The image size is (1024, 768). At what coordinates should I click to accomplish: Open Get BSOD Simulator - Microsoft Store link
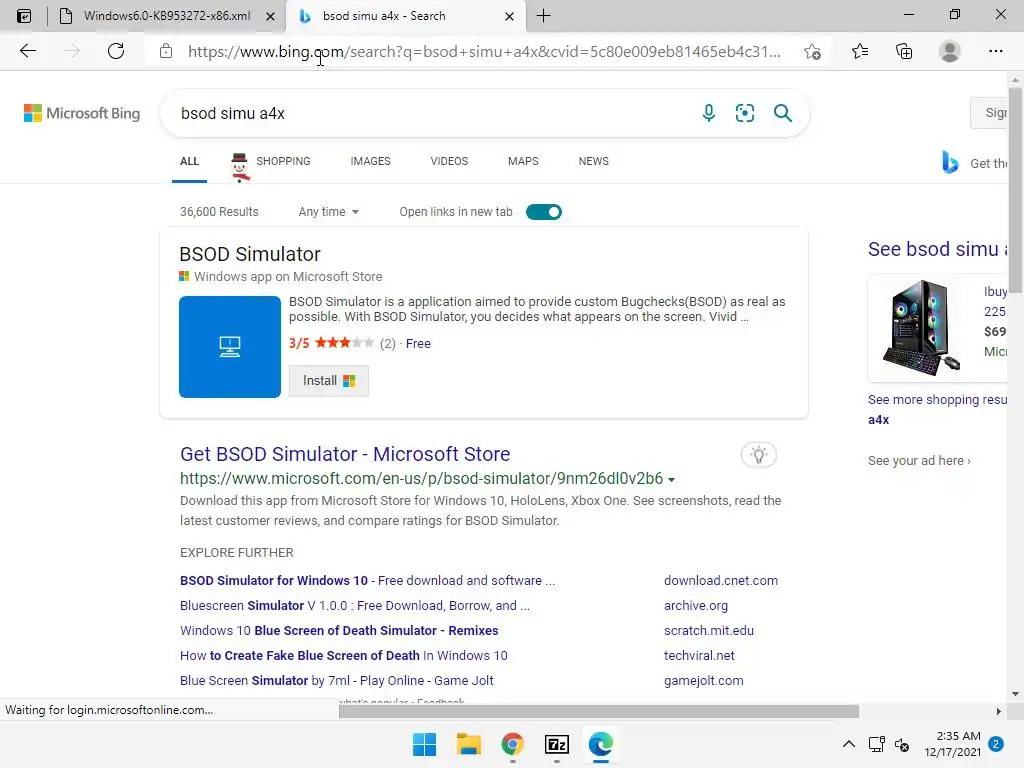pyautogui.click(x=345, y=454)
